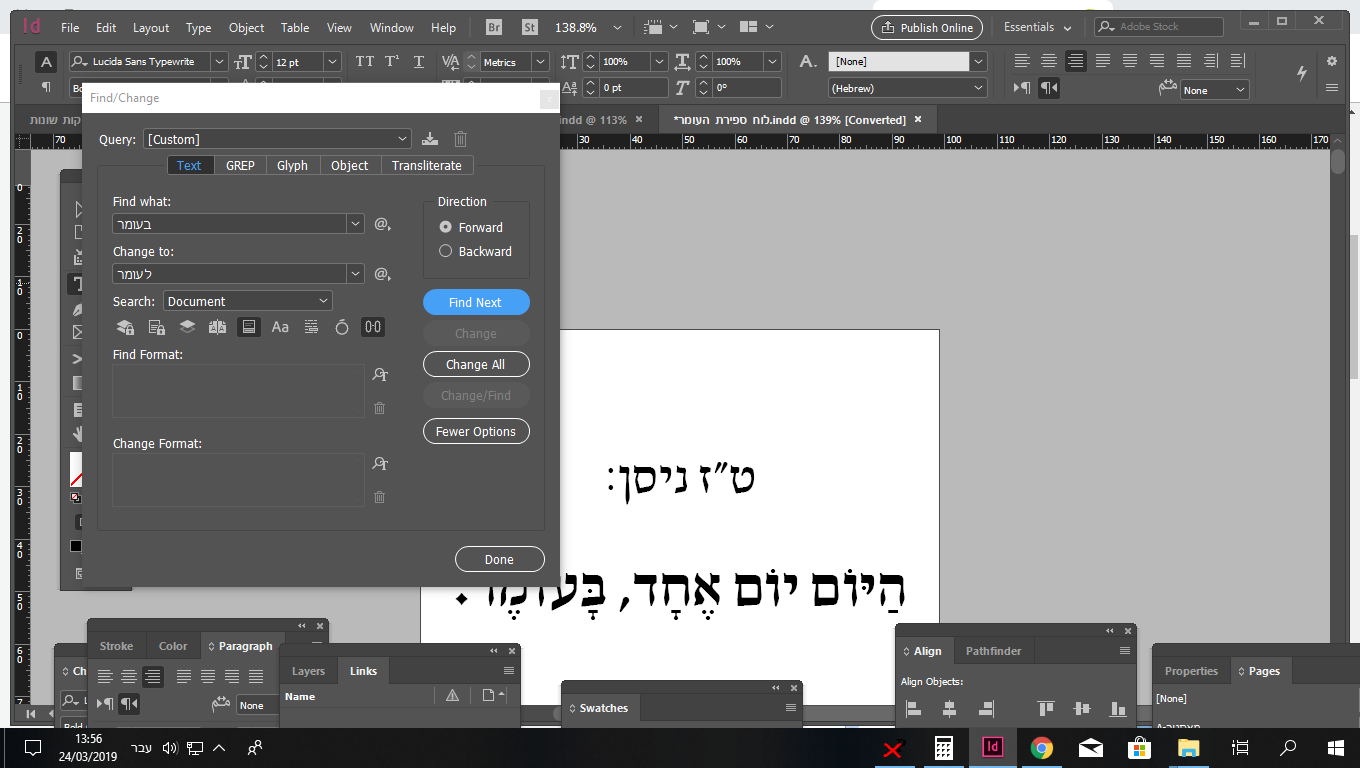Image resolution: width=1360 pixels, height=768 pixels.
Task: Enable Include Locked Stories in search
Action: (156, 326)
